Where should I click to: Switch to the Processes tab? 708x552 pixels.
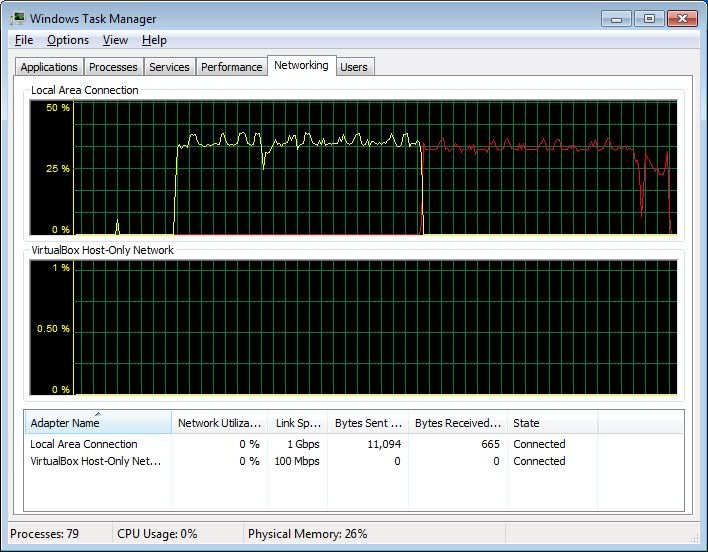[113, 67]
